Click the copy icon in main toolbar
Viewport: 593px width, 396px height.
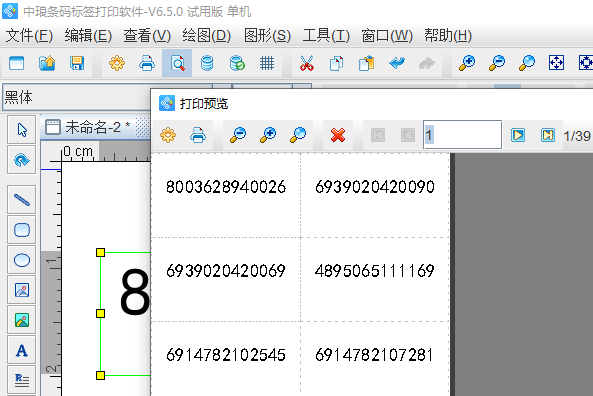coord(337,63)
